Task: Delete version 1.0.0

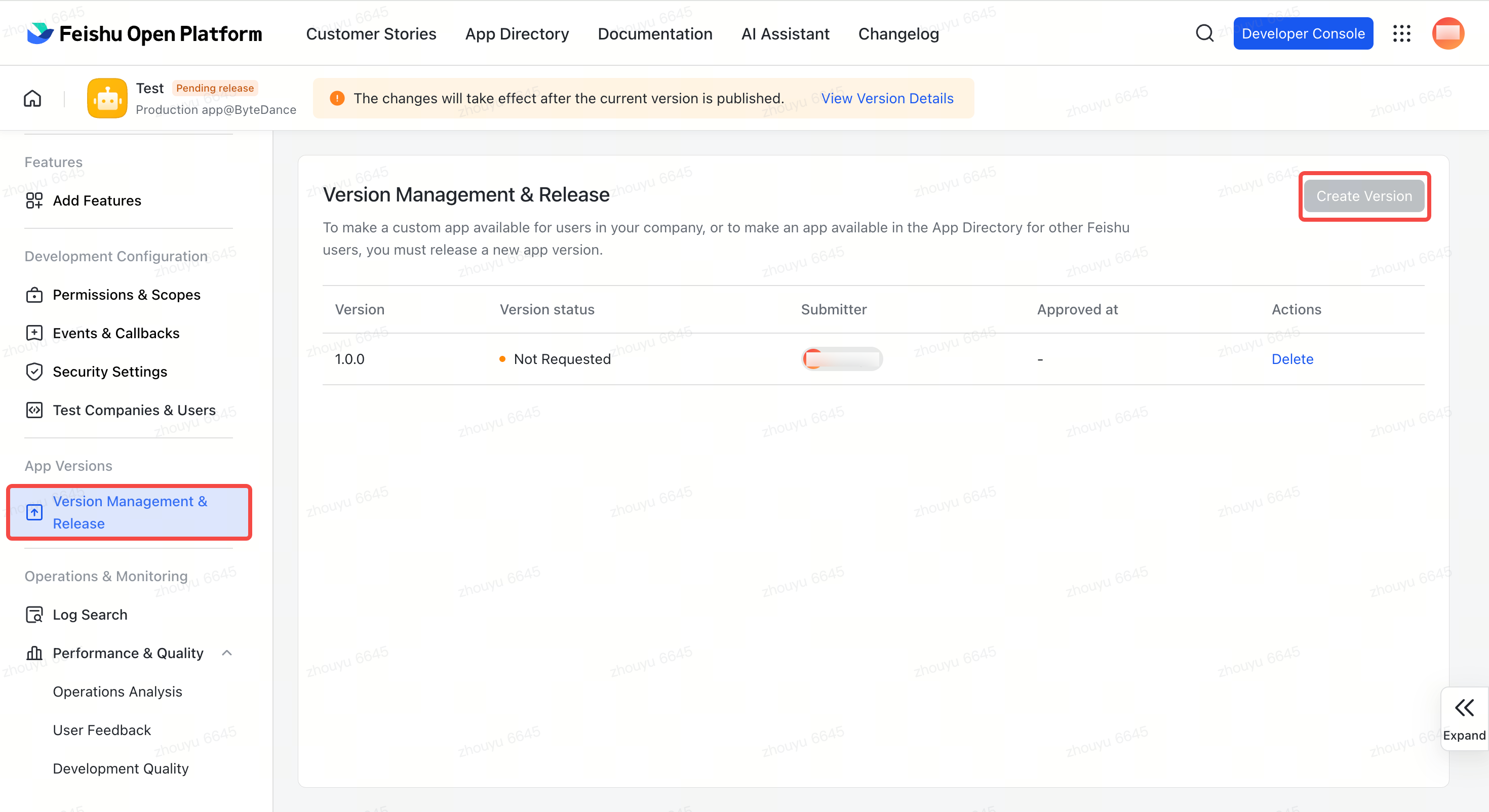Action: pyautogui.click(x=1292, y=359)
